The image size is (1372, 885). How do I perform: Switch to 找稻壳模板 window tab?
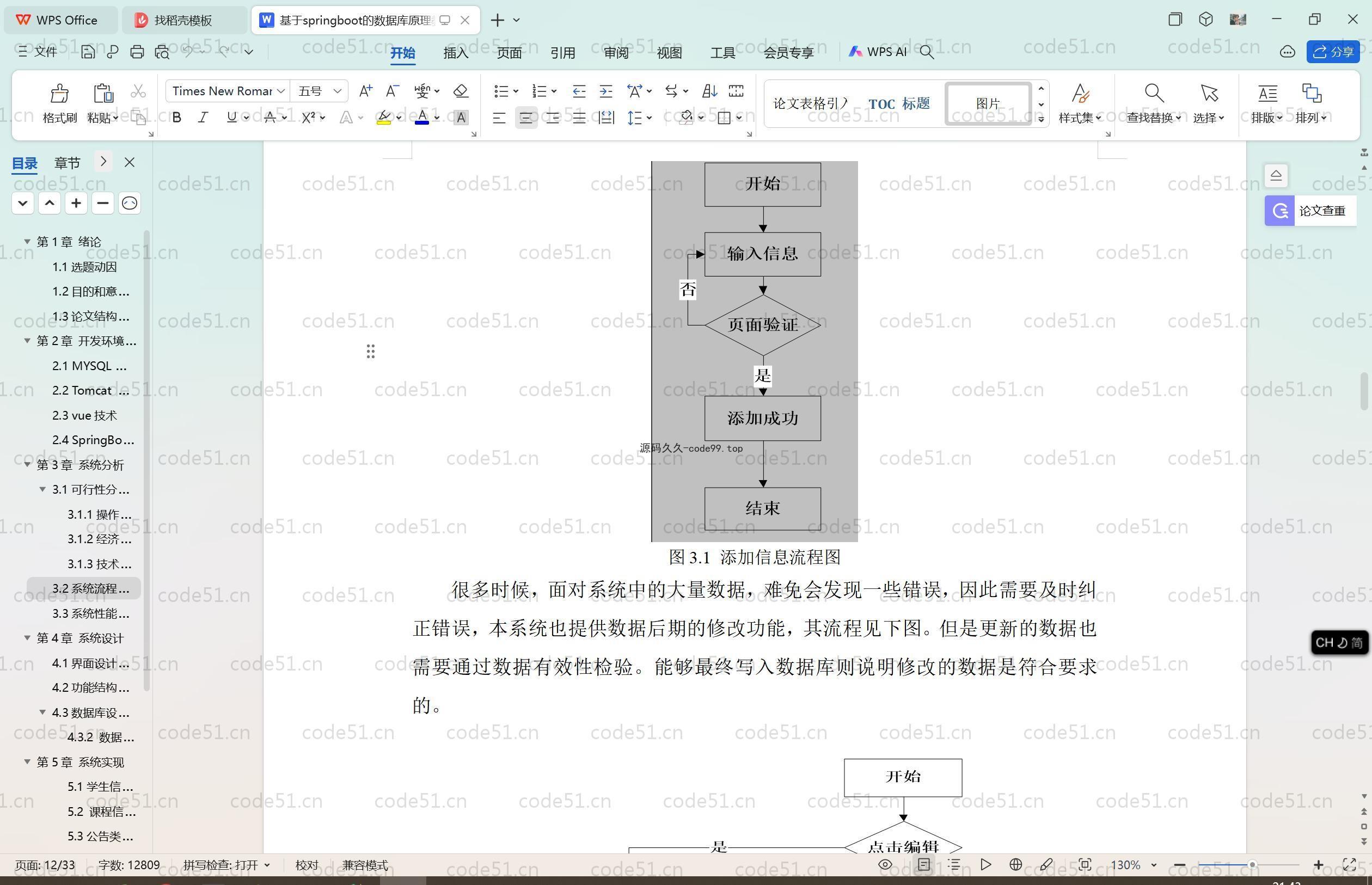[x=183, y=20]
